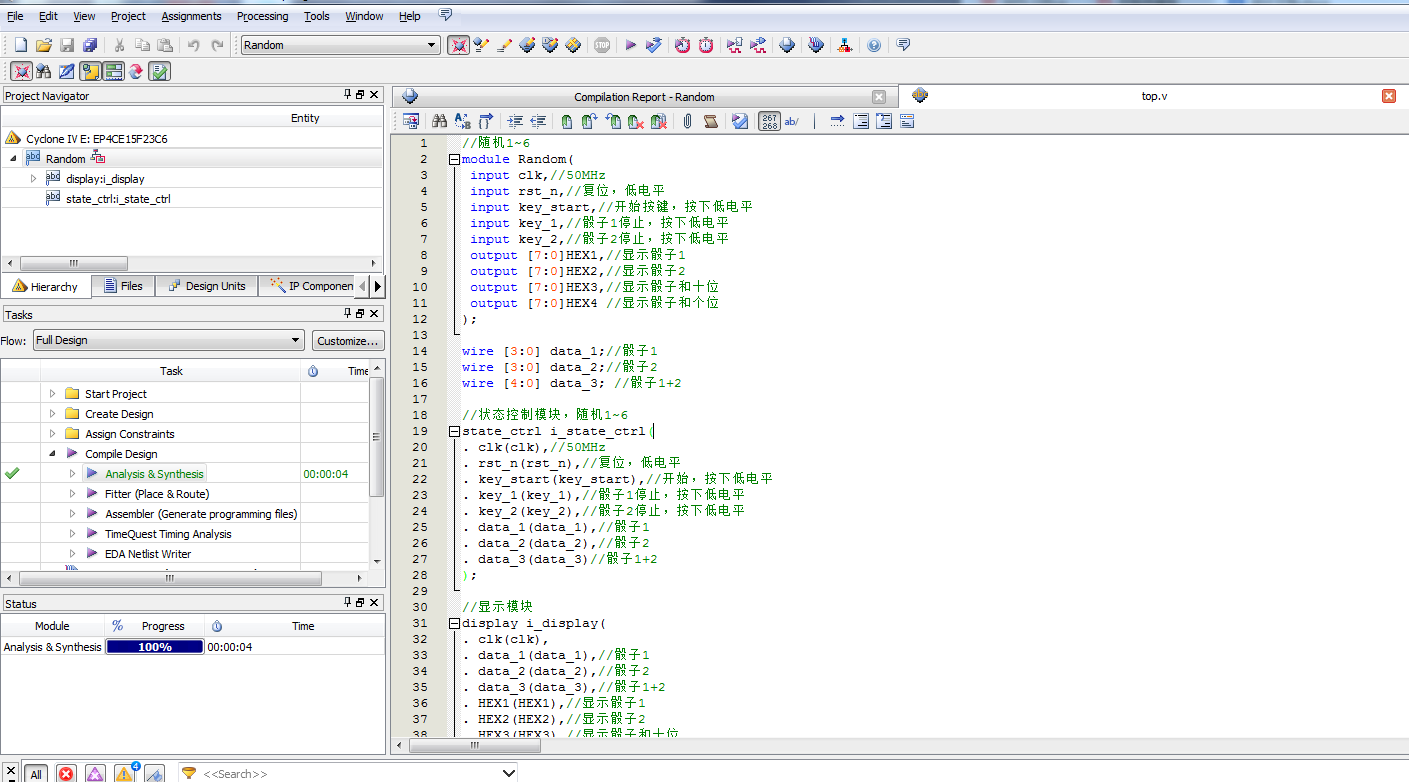
Task: Click the undo arrow in the toolbar
Action: pos(193,45)
